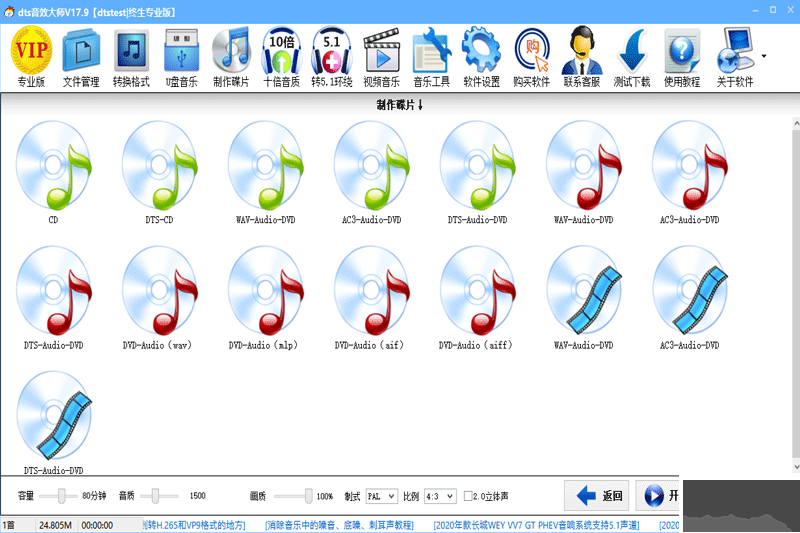Choose DVD-Audio (aif) disc

(x=371, y=298)
